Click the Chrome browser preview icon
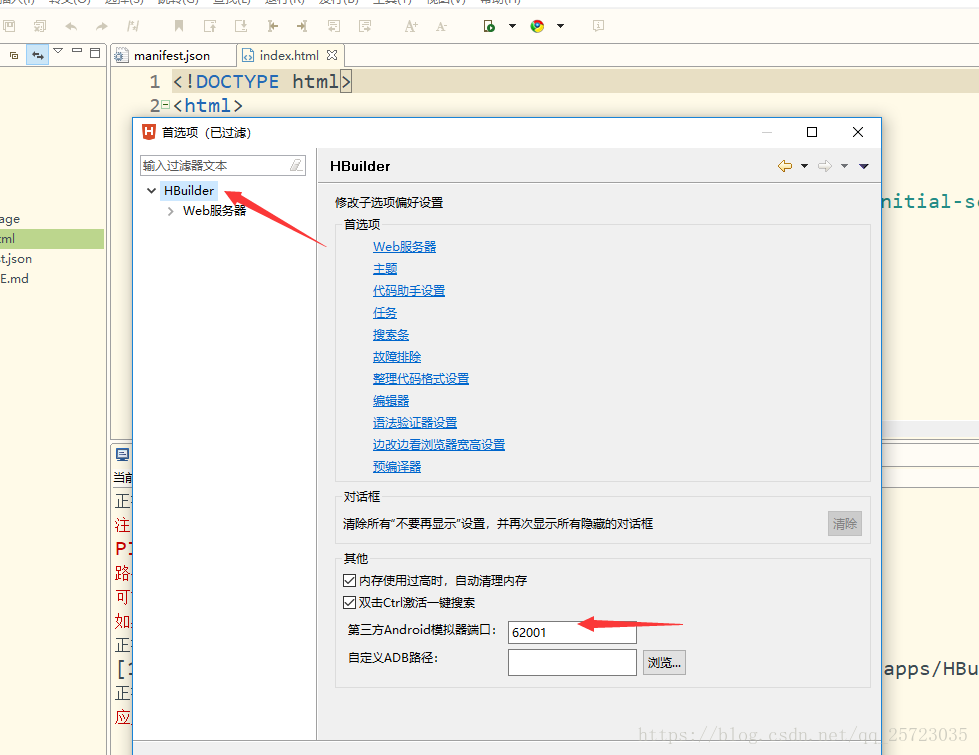This screenshot has width=979, height=755. point(537,26)
